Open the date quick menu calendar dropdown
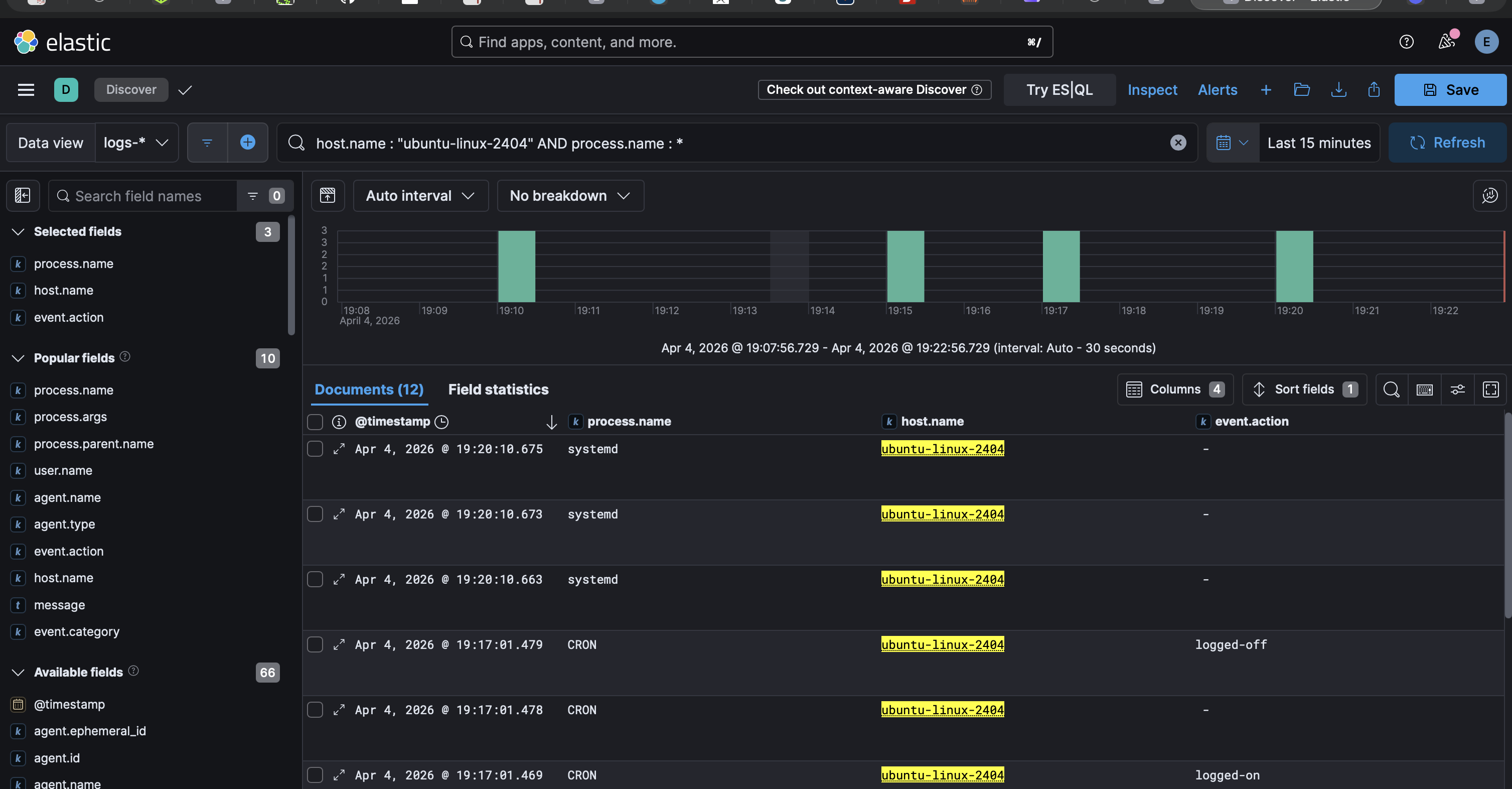 click(1233, 143)
